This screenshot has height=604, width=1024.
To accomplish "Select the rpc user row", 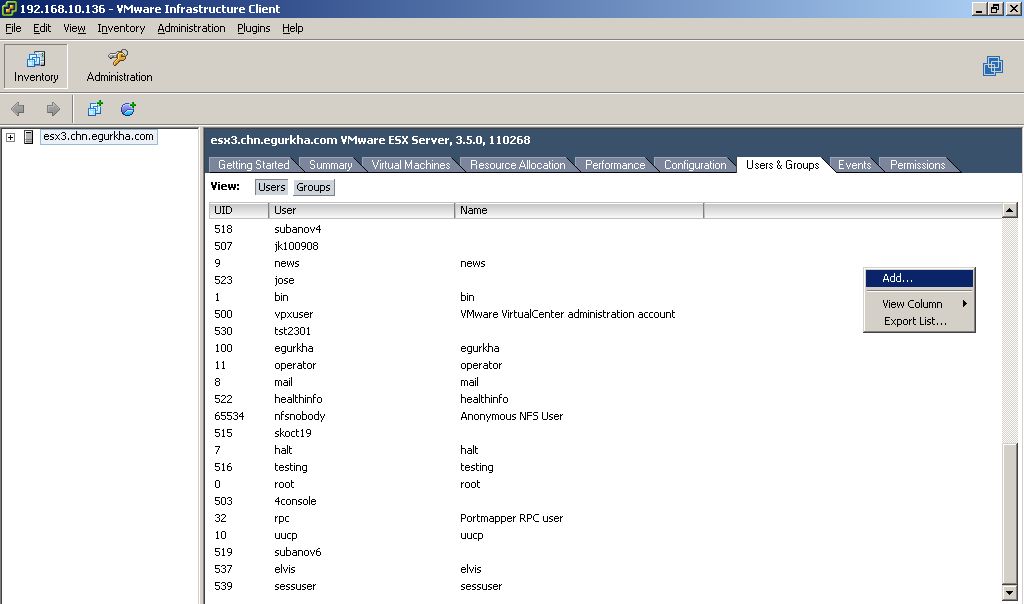I will (x=605, y=518).
